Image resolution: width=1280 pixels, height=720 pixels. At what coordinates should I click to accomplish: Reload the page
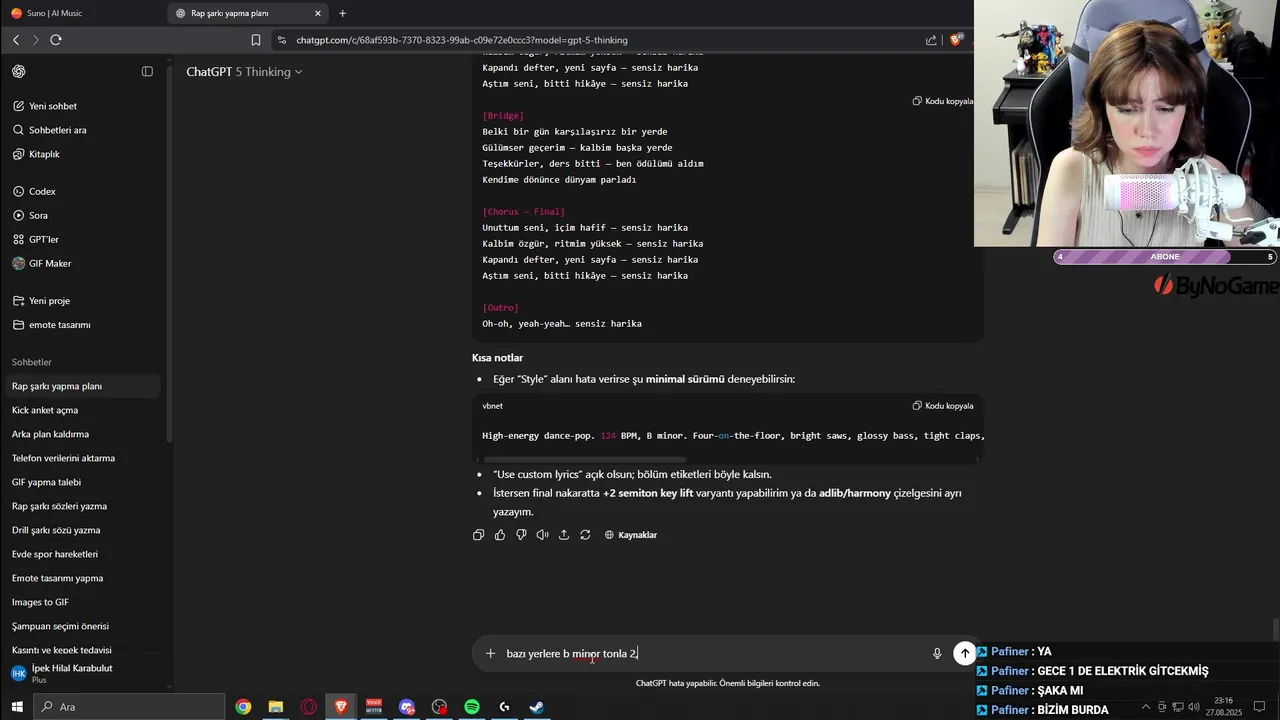pyautogui.click(x=56, y=40)
